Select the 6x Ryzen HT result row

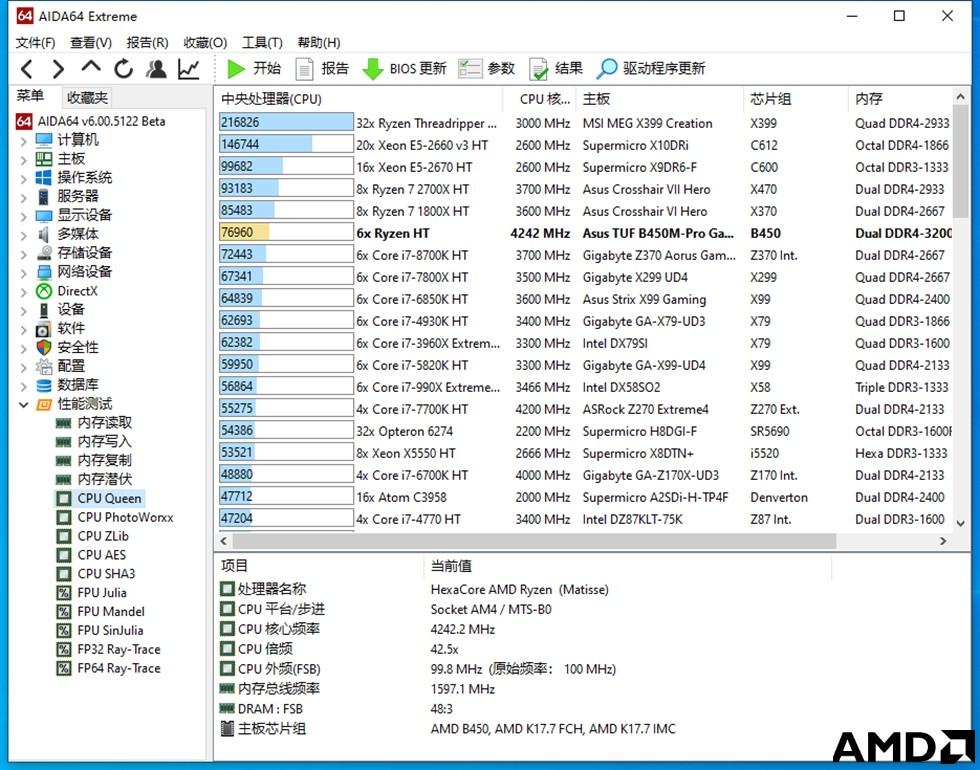(585, 233)
